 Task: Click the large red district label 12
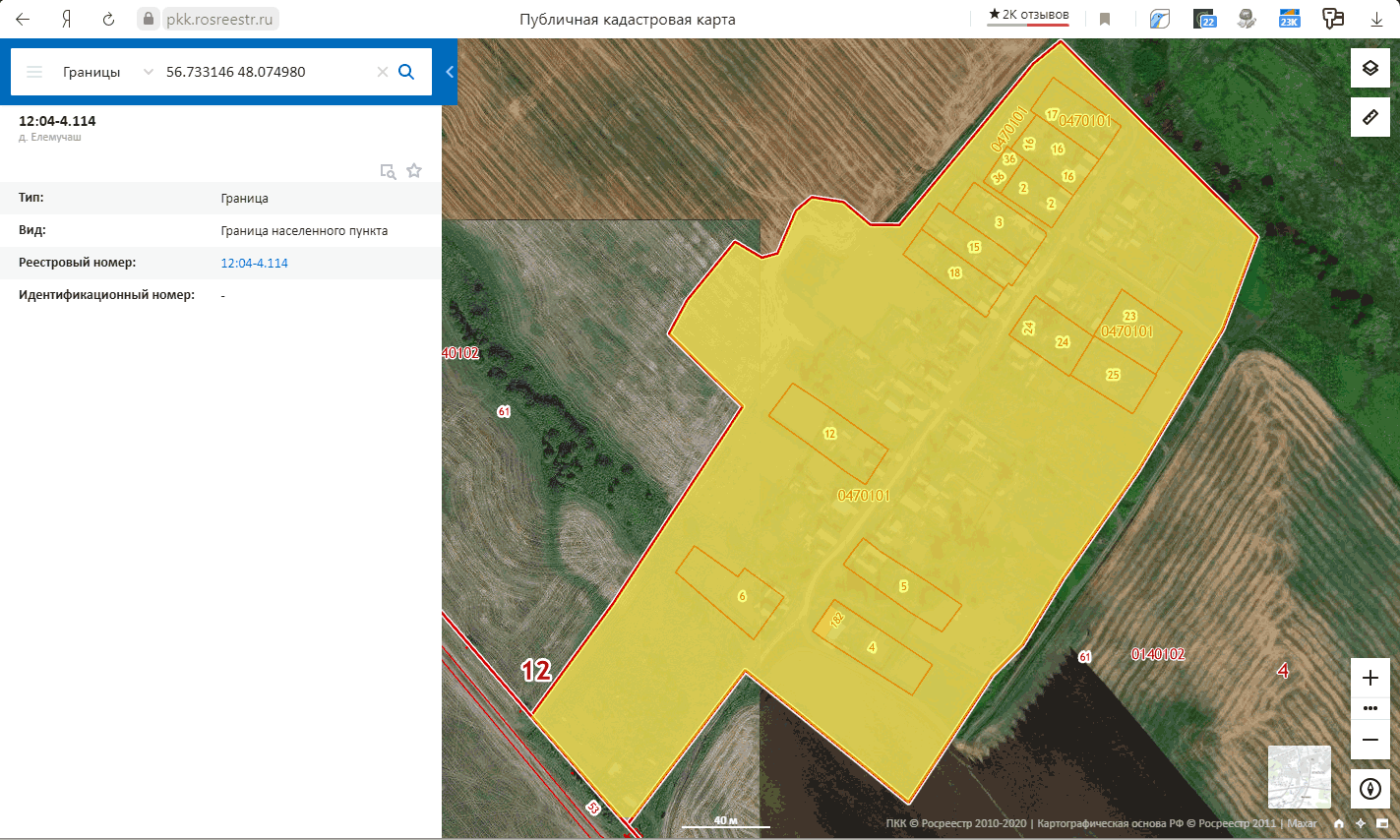[536, 671]
